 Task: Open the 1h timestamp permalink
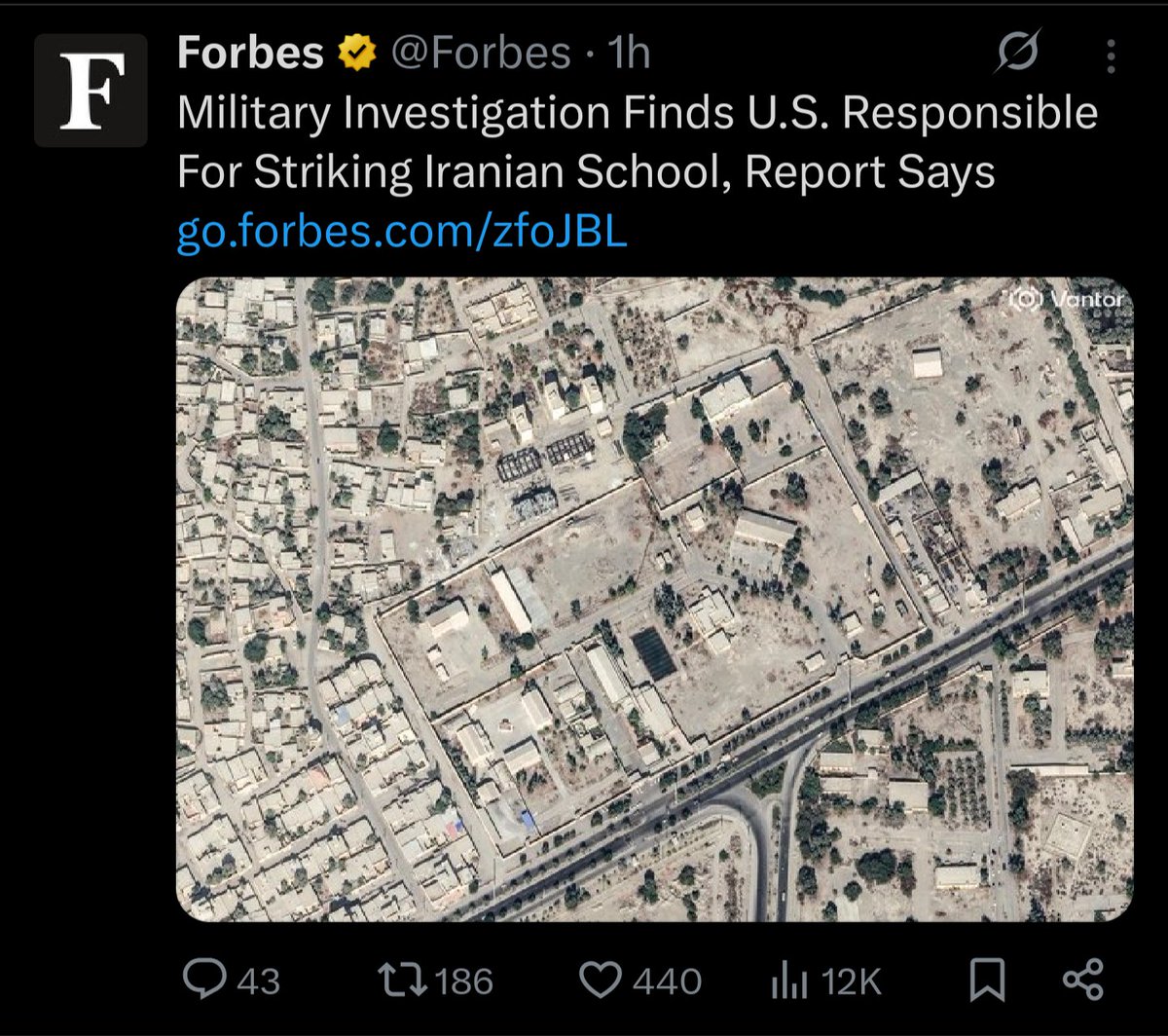click(629, 54)
